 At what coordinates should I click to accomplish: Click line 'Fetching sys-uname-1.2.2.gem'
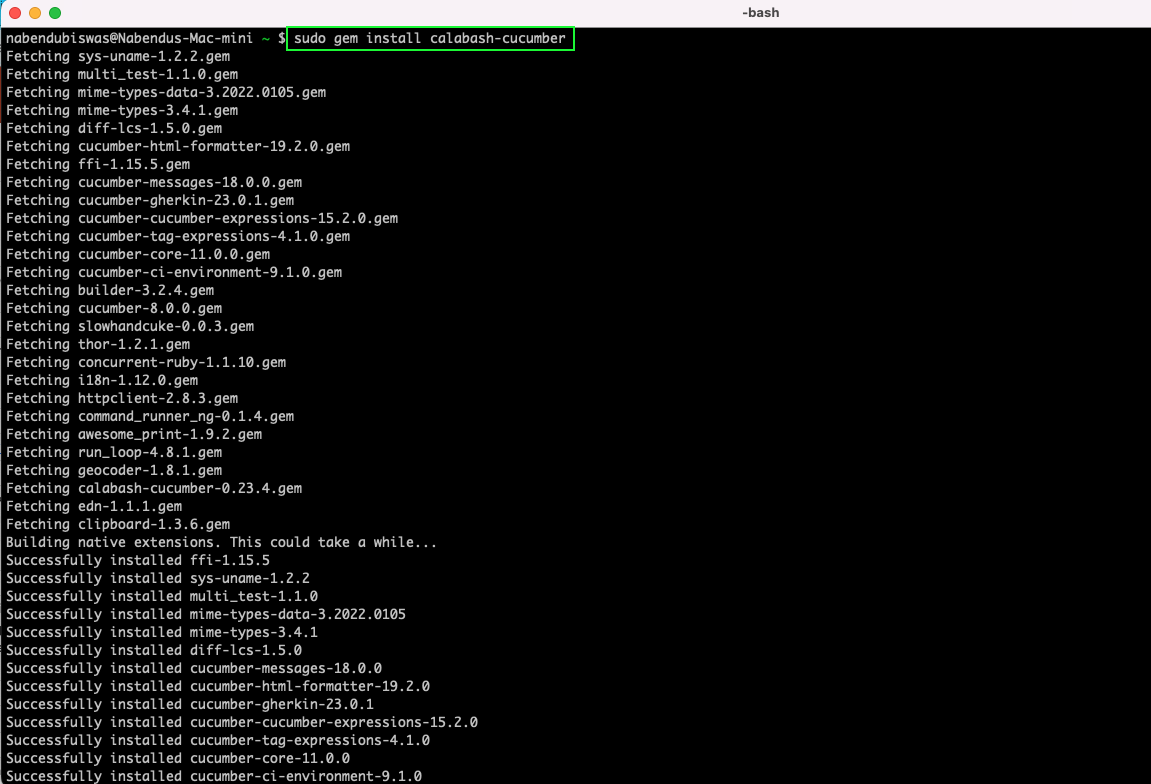[x=118, y=57]
